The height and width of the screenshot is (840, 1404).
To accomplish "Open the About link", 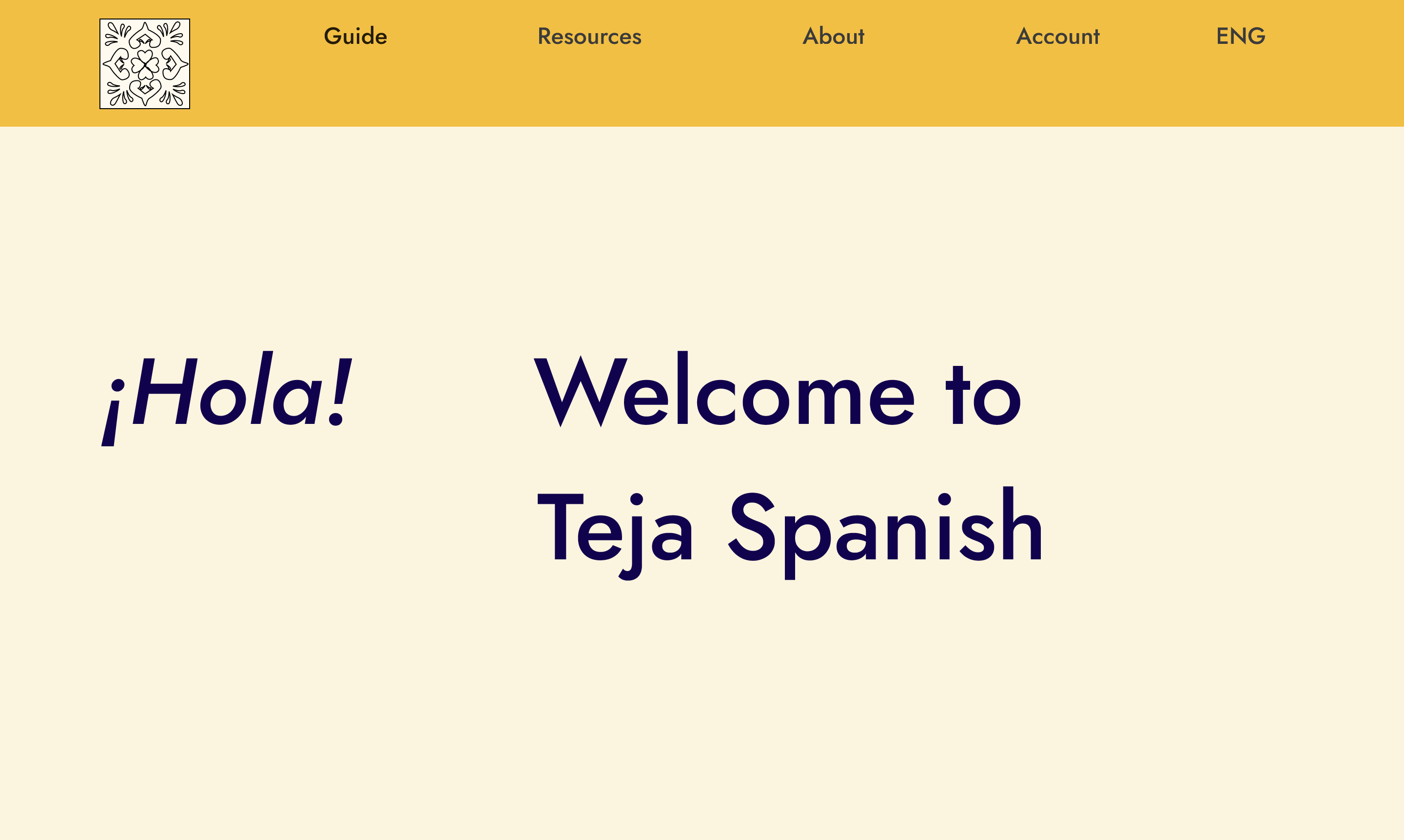I will [833, 36].
